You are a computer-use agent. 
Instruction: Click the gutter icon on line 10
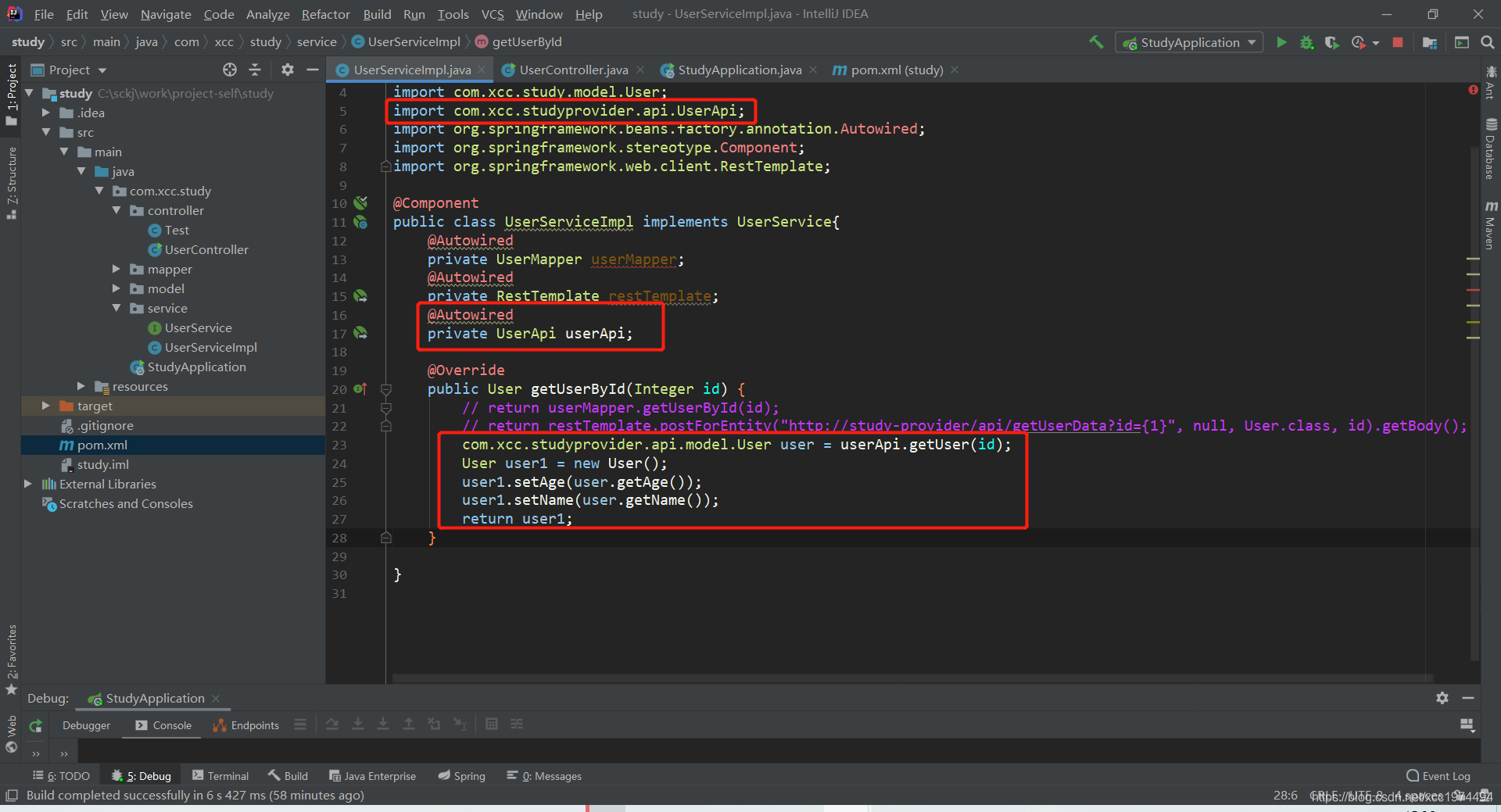(360, 203)
